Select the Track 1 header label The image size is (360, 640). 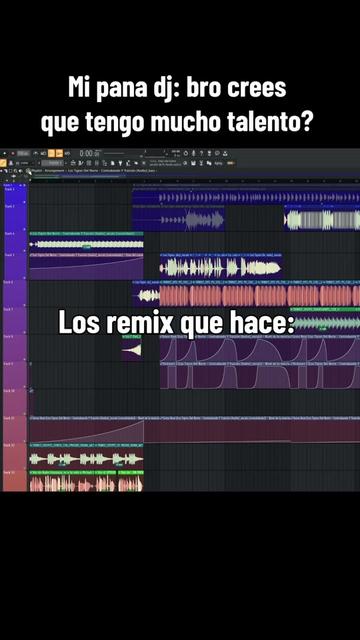tap(9, 189)
